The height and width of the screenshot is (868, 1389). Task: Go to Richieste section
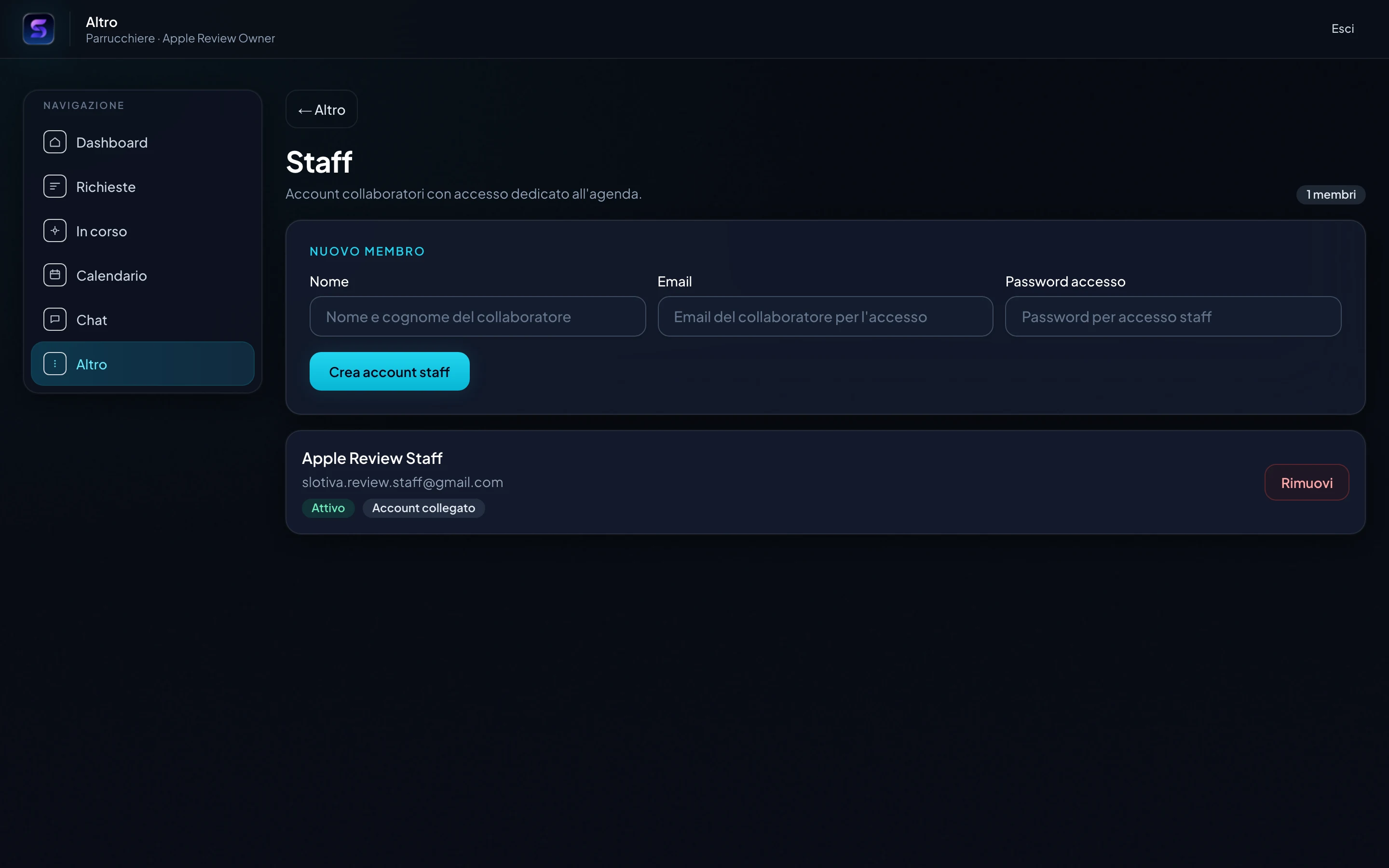[x=142, y=187]
